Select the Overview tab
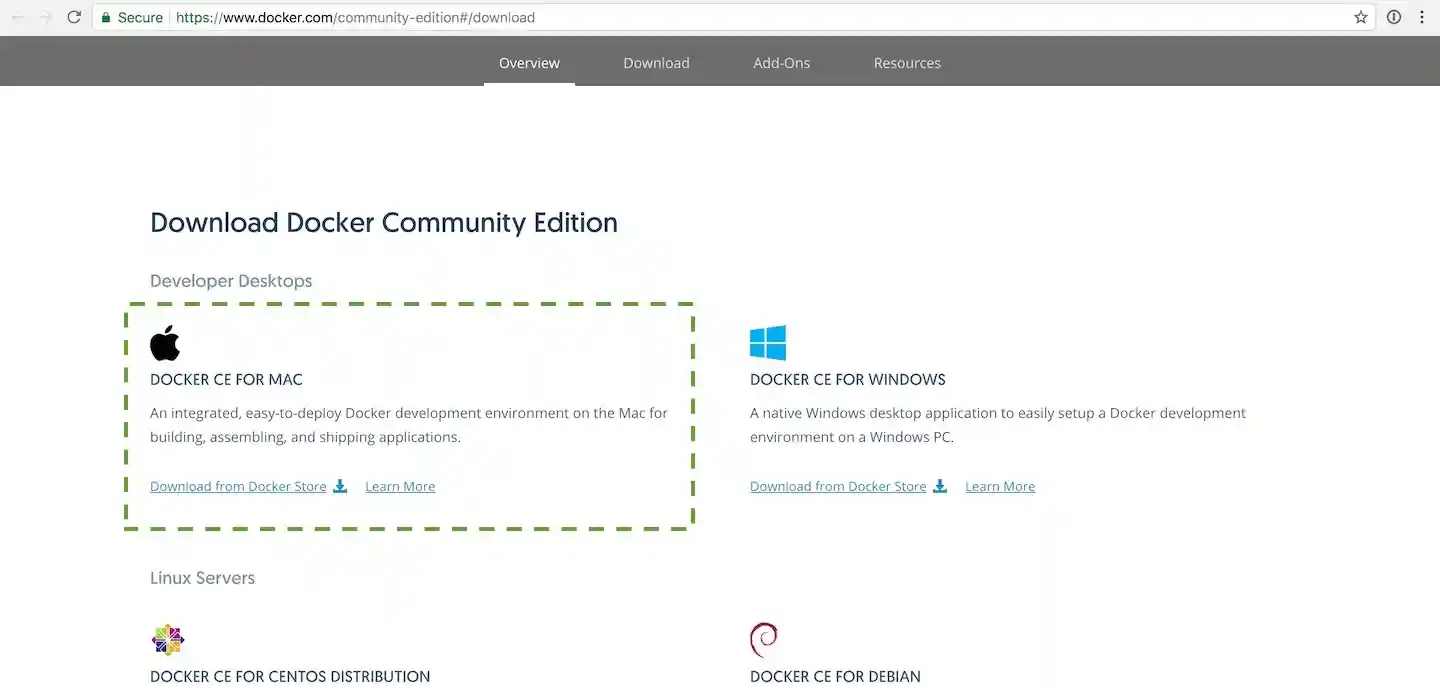The width and height of the screenshot is (1440, 689). click(529, 62)
